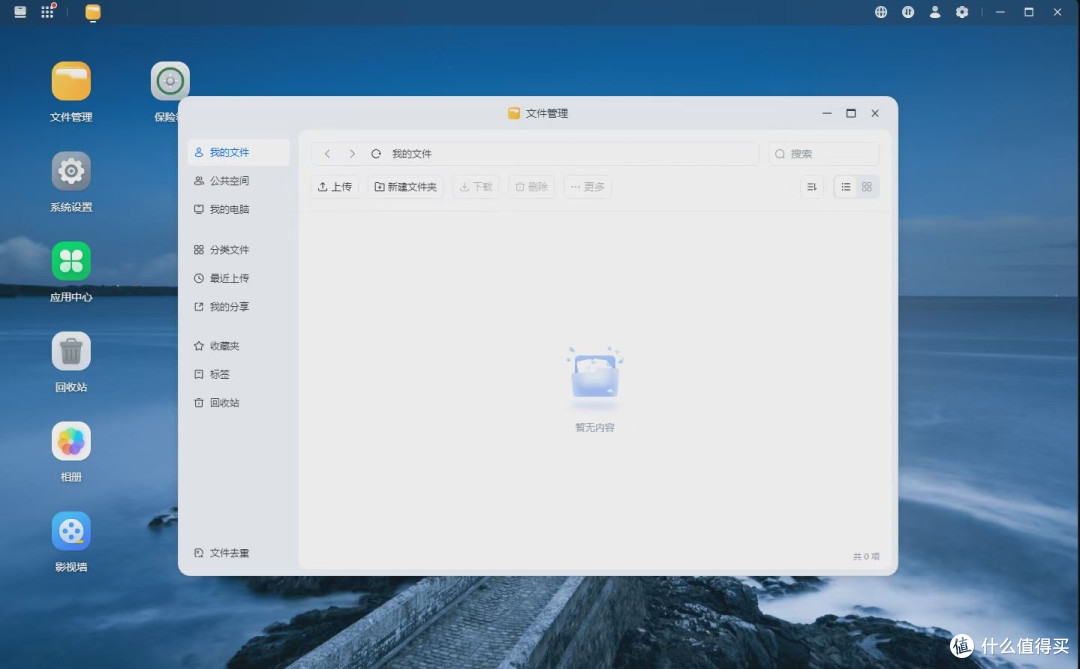The width and height of the screenshot is (1080, 669).
Task: Open 收藏夹 favorites in the sidebar
Action: pyautogui.click(x=238, y=346)
